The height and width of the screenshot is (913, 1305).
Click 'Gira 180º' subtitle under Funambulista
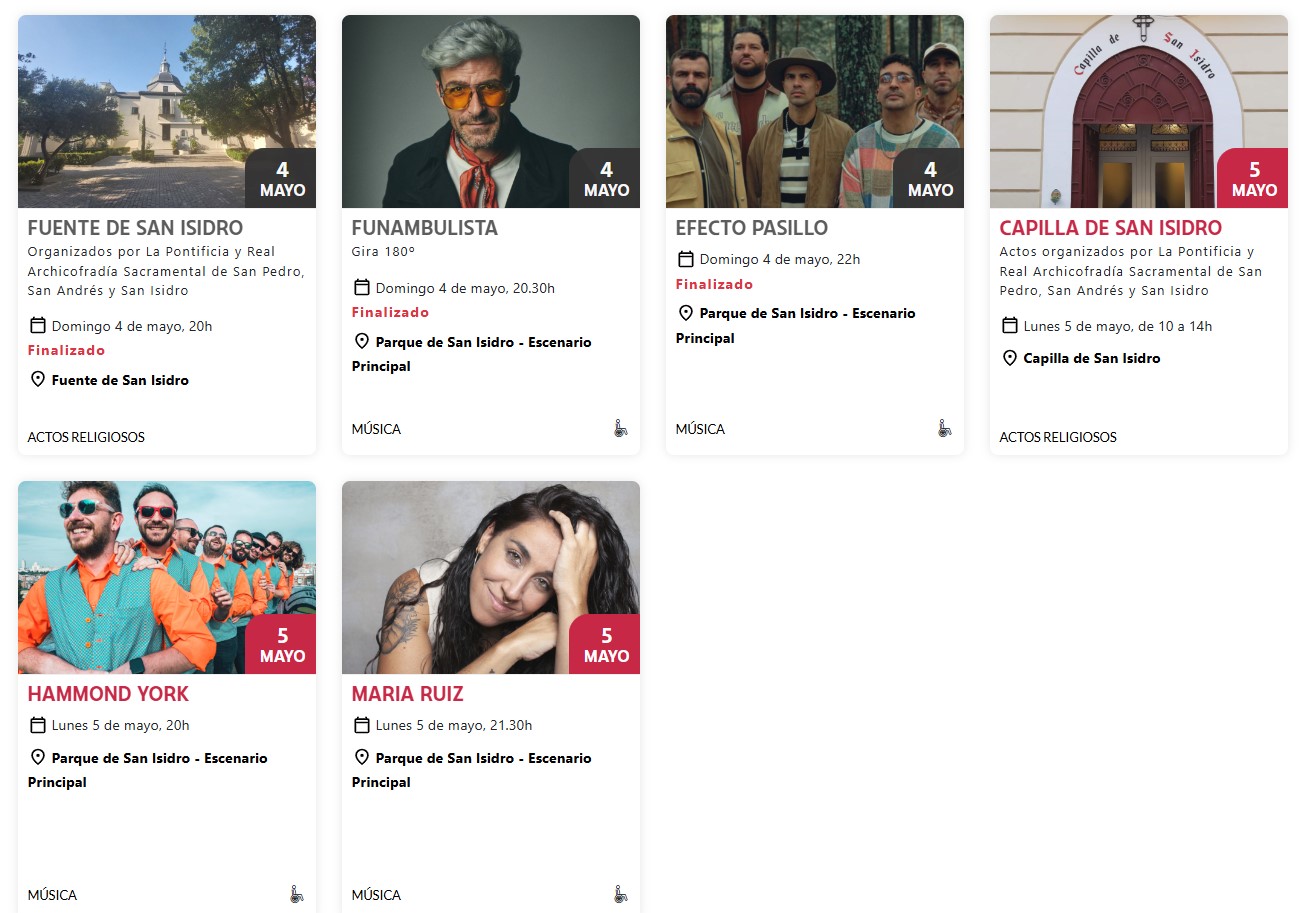pos(383,252)
